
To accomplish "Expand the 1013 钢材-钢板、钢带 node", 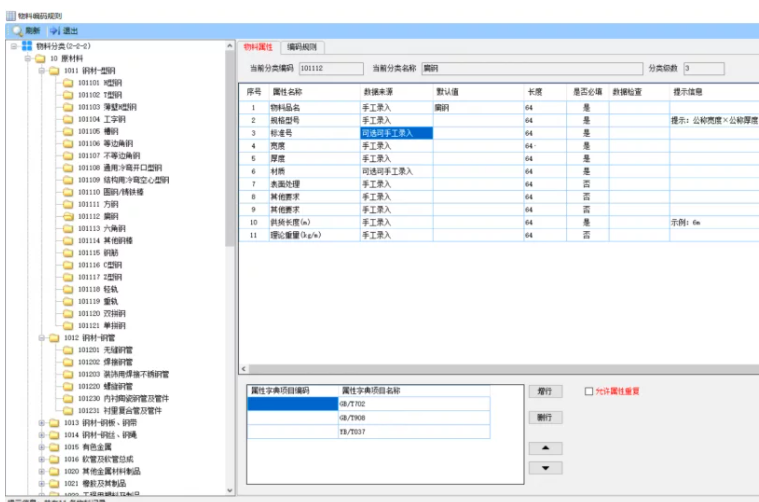I will 41,423.
